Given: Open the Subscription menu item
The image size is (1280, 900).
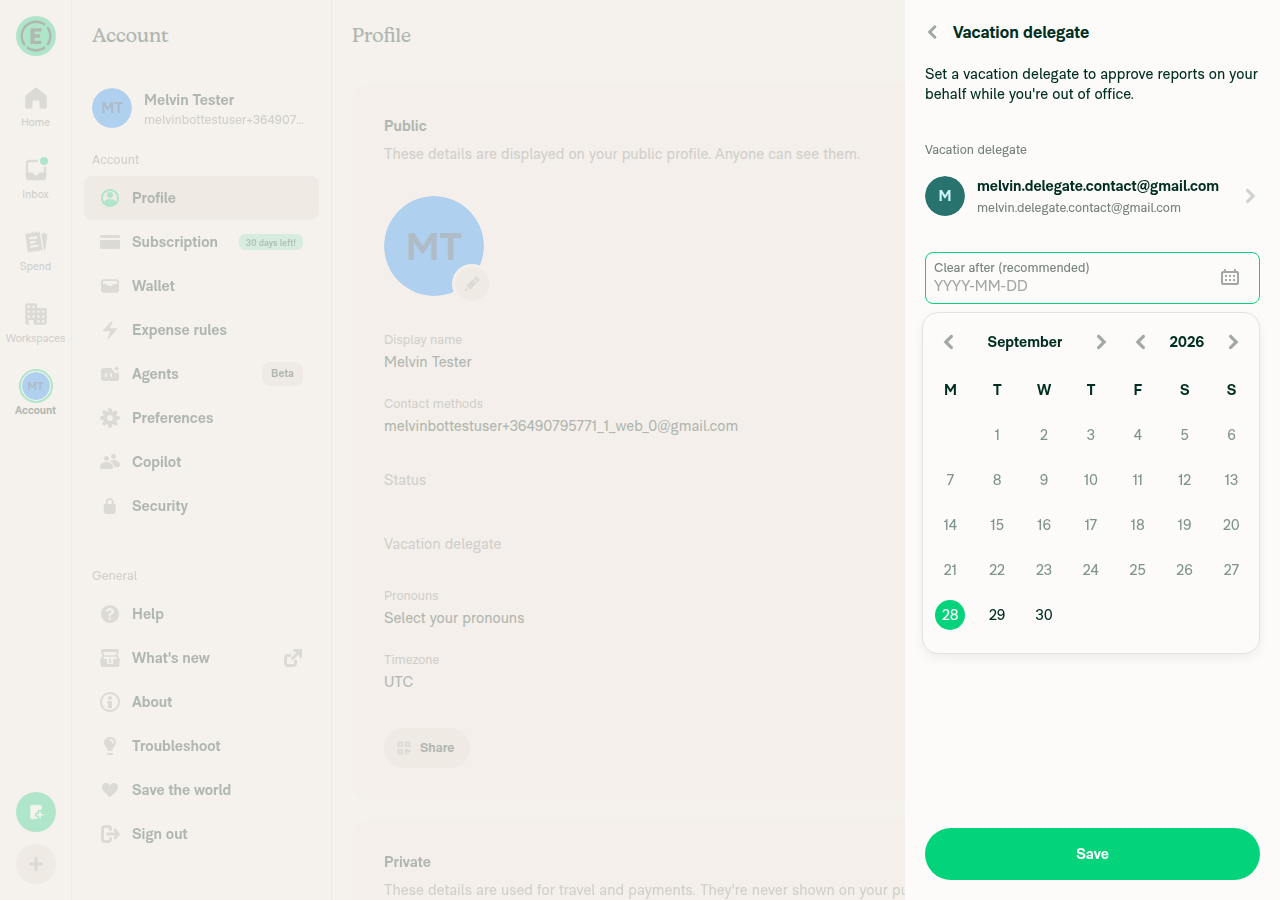Looking at the screenshot, I should pyautogui.click(x=201, y=242).
